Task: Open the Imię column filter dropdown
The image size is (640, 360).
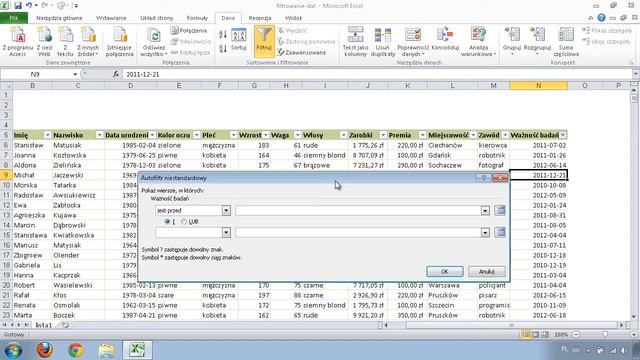Action: 47,135
